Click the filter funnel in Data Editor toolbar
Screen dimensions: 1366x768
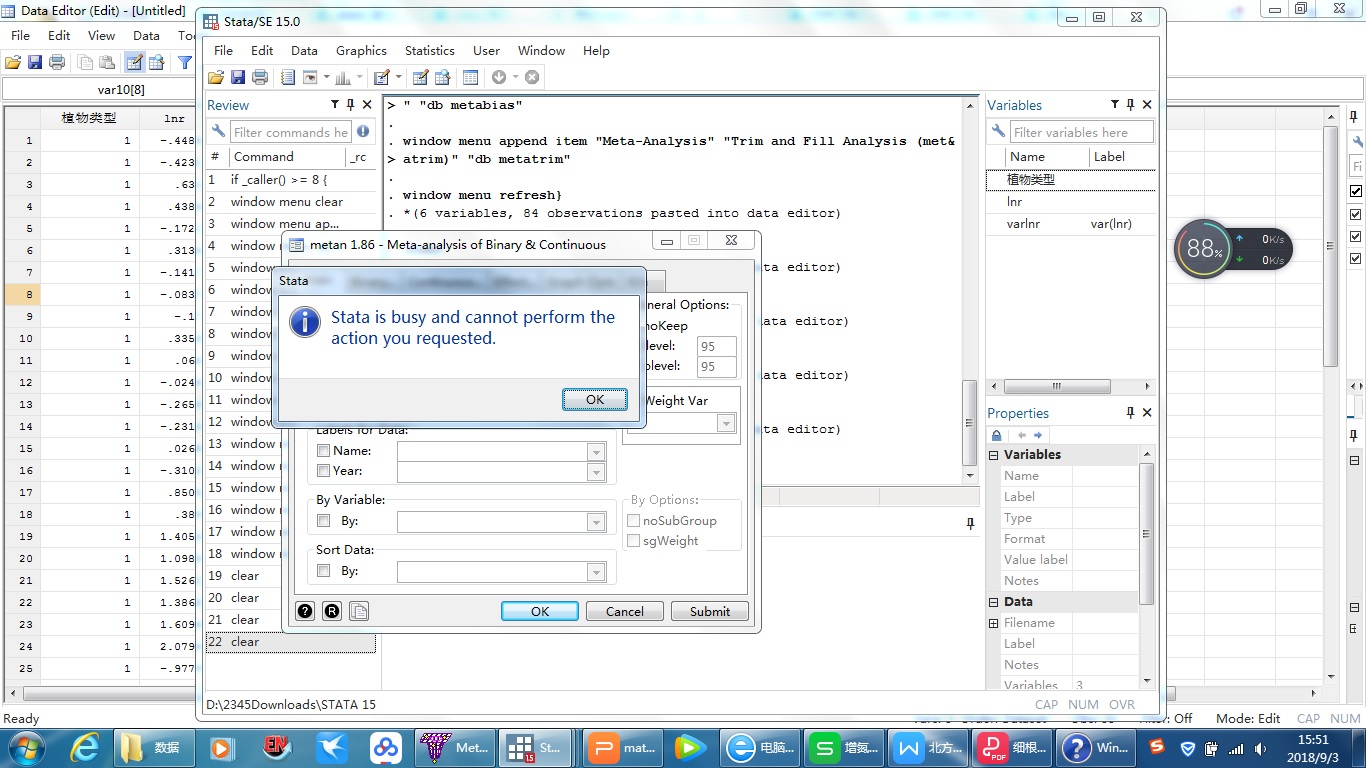point(185,62)
